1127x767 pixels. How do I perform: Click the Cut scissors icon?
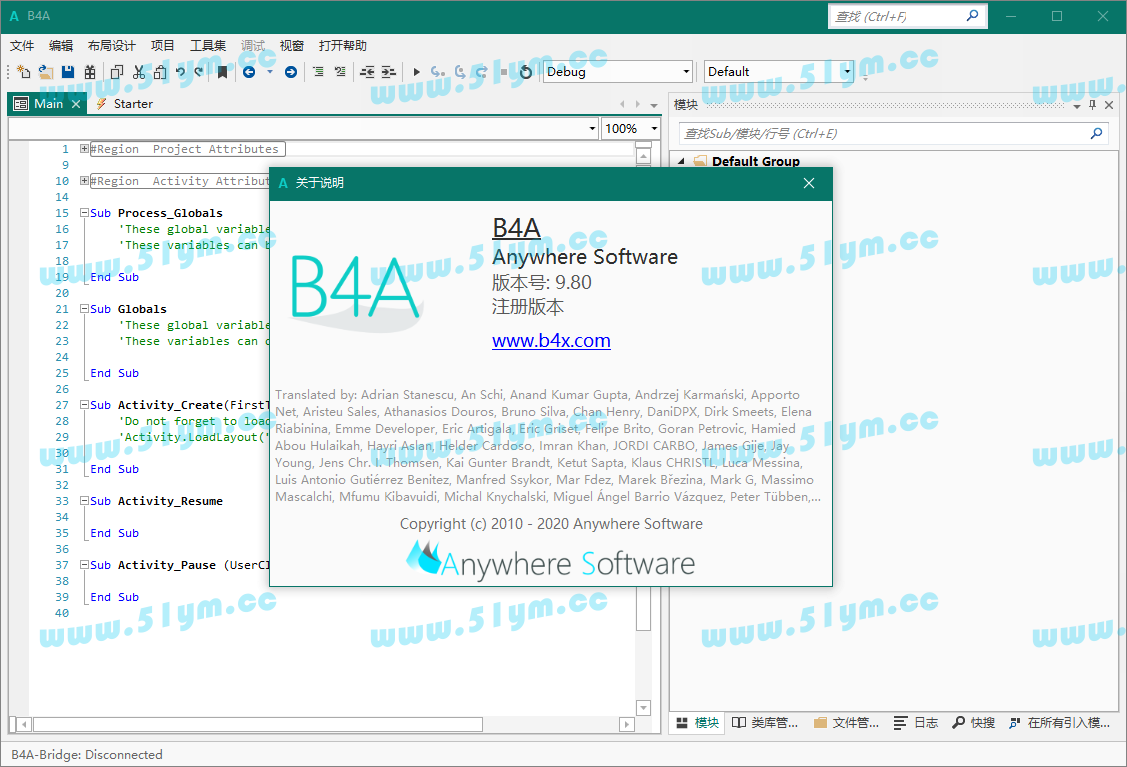[139, 71]
